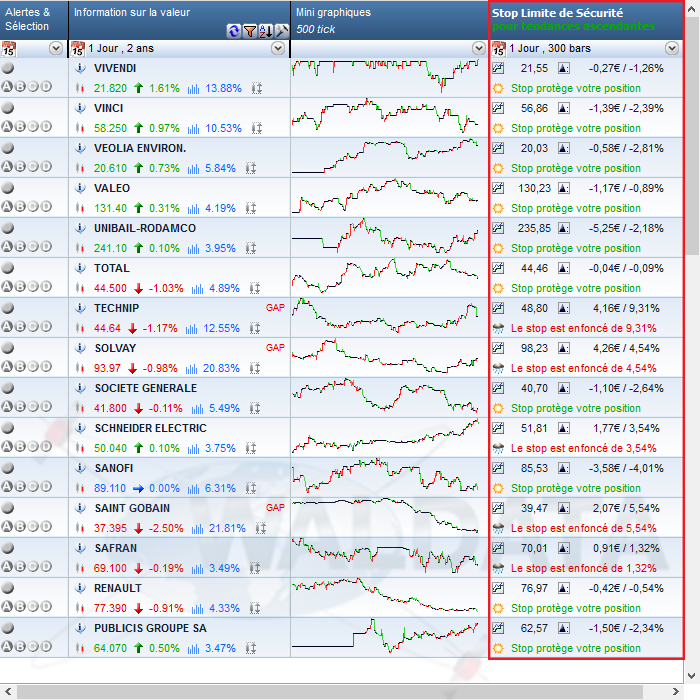Open the PUBLICIS GROUPE SA mini chart

tap(385, 636)
